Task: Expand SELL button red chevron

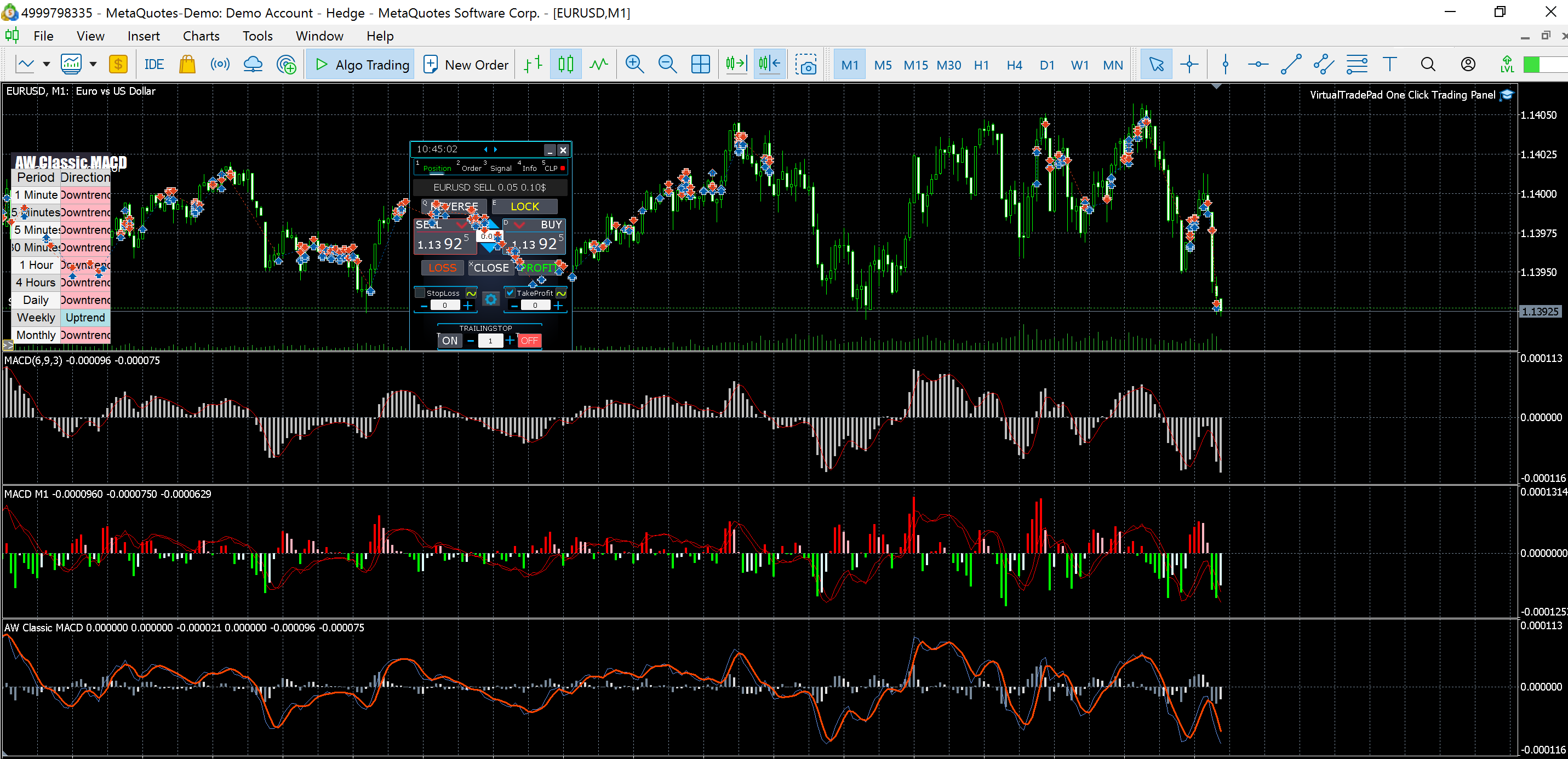Action: point(461,225)
